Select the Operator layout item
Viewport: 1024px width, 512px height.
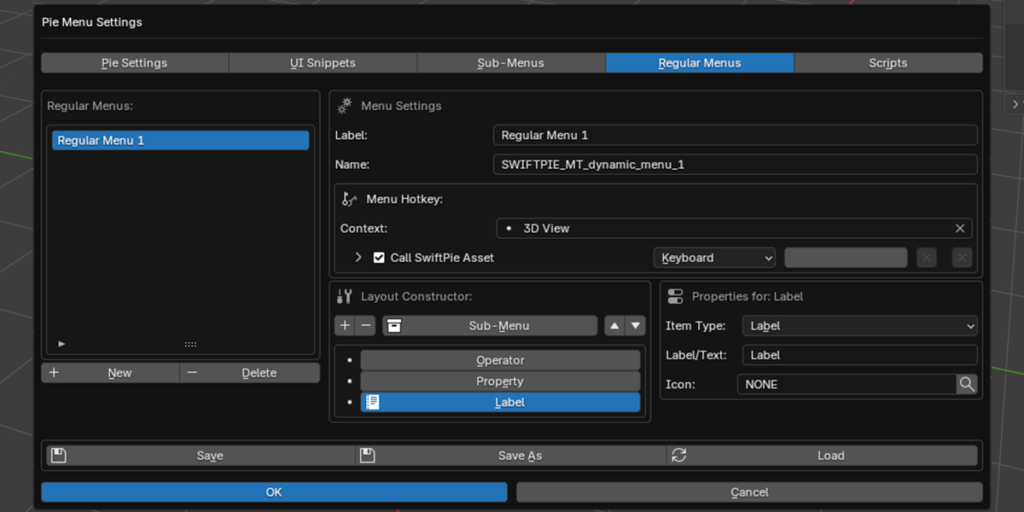500,360
